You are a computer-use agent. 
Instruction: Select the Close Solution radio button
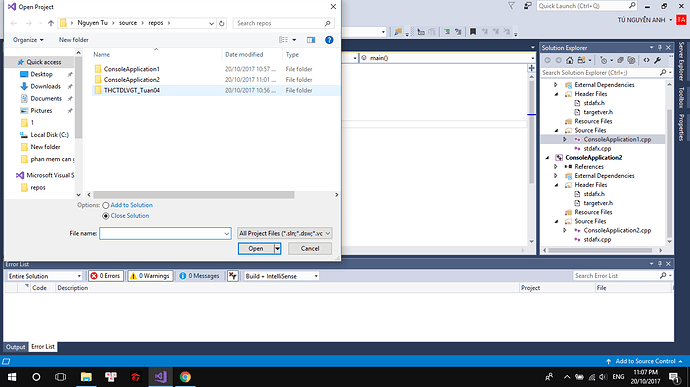click(106, 216)
